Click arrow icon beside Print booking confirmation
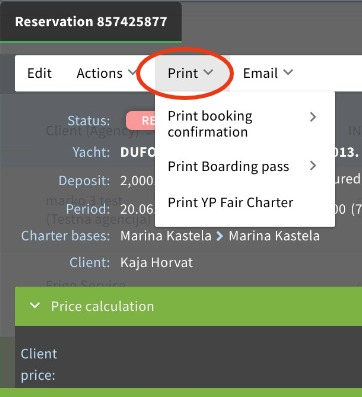 (313, 117)
